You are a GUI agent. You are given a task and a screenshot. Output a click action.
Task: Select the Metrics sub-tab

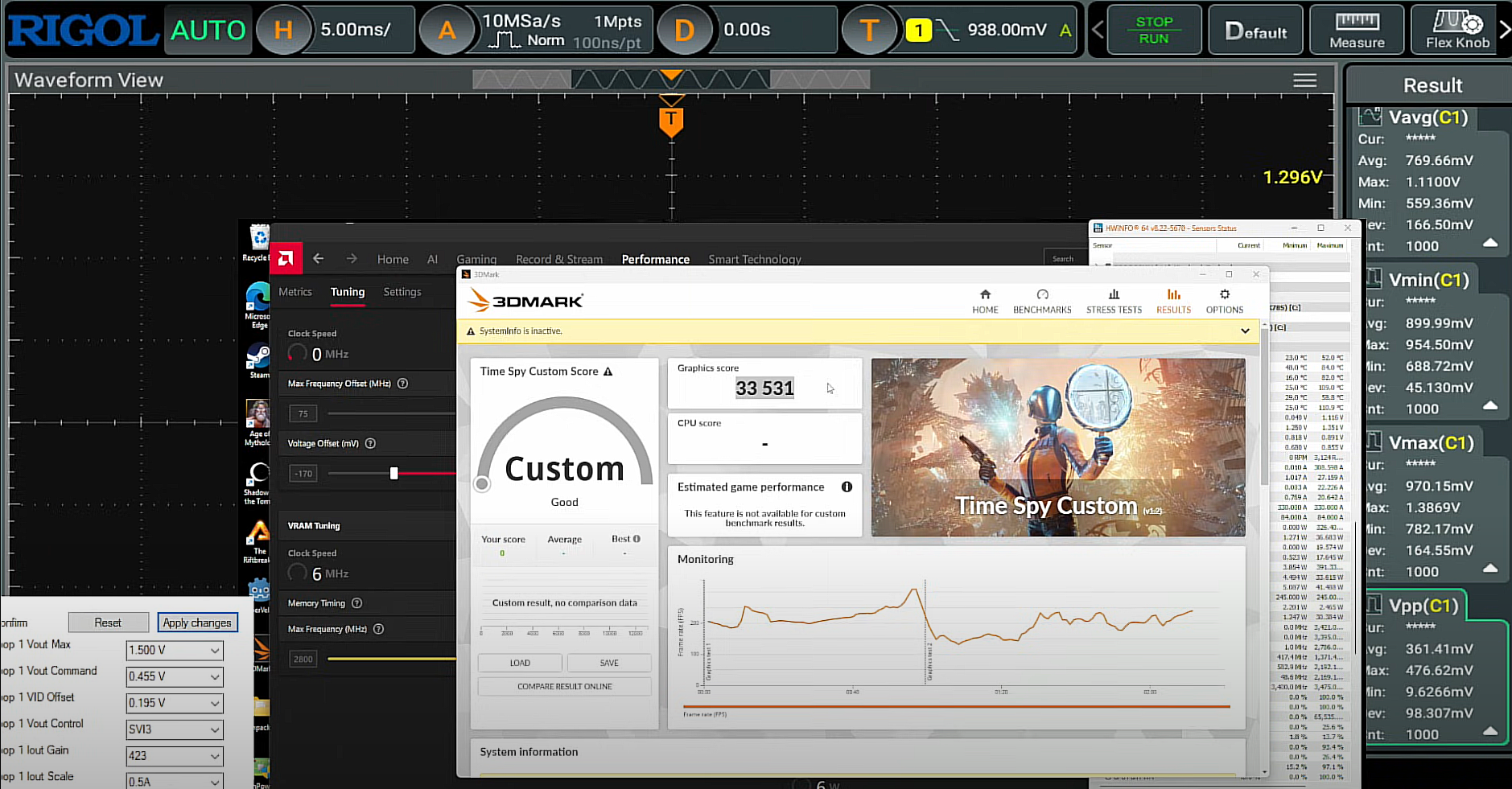point(295,292)
